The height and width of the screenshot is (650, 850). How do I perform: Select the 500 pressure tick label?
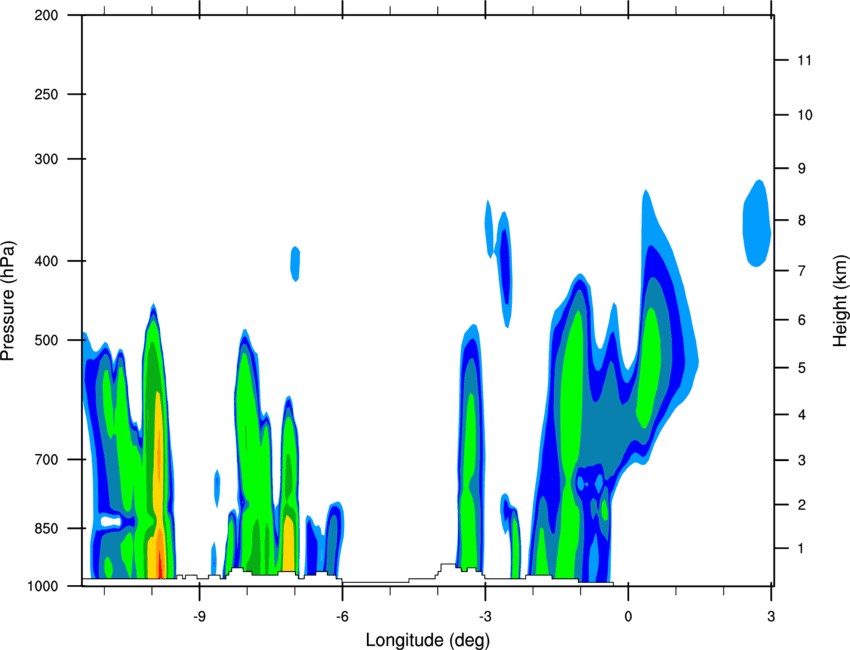[46, 340]
